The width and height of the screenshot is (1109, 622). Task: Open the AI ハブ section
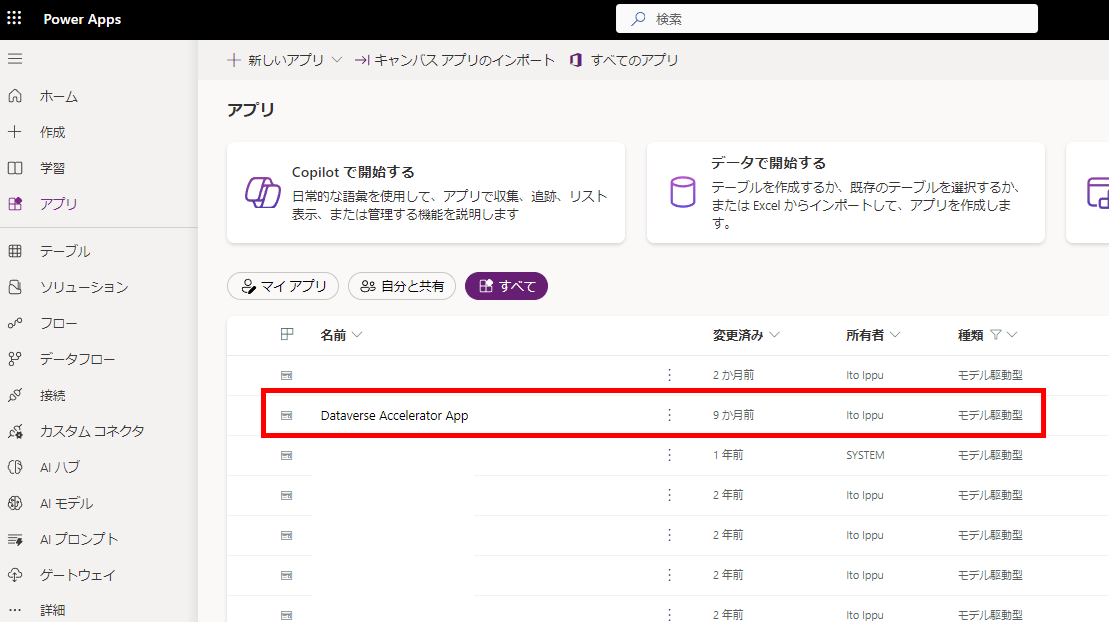click(x=62, y=467)
